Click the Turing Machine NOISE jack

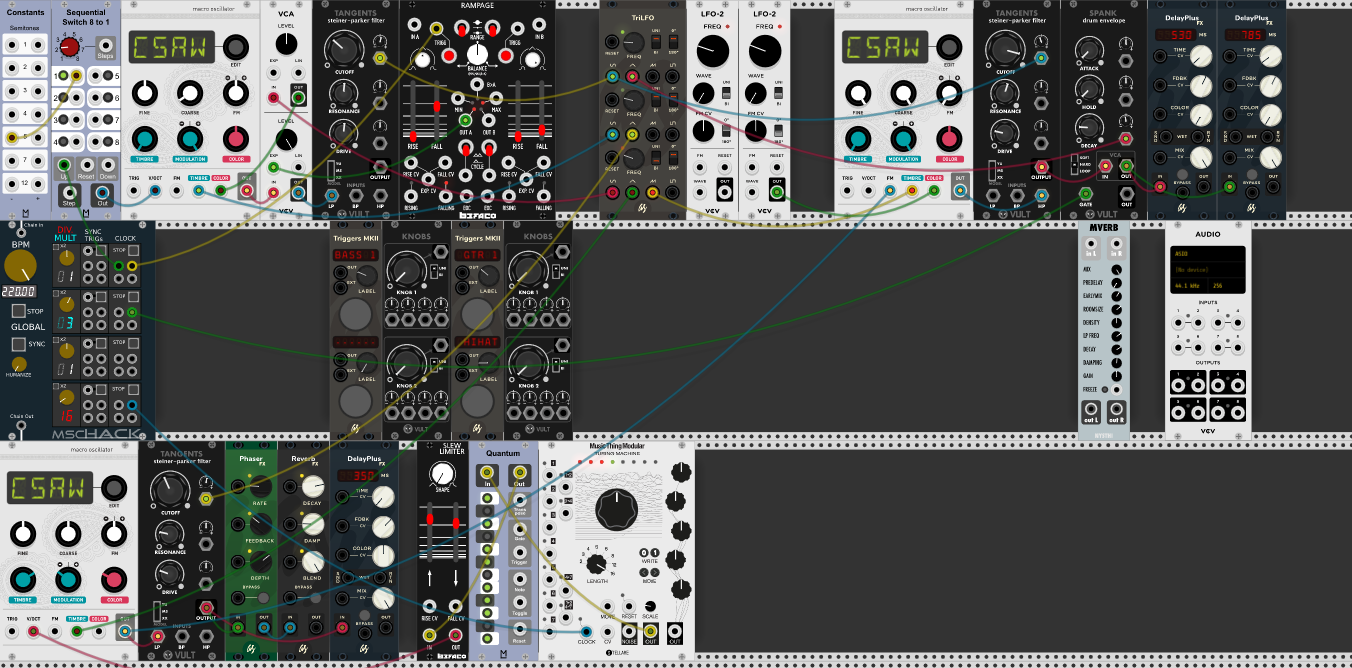pyautogui.click(x=629, y=632)
